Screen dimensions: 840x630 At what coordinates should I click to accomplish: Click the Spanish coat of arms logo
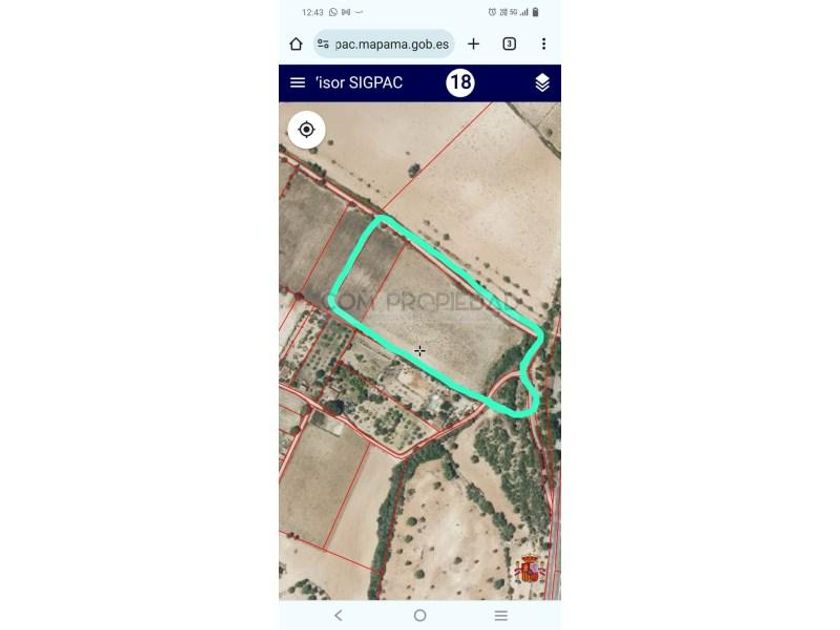pyautogui.click(x=530, y=569)
